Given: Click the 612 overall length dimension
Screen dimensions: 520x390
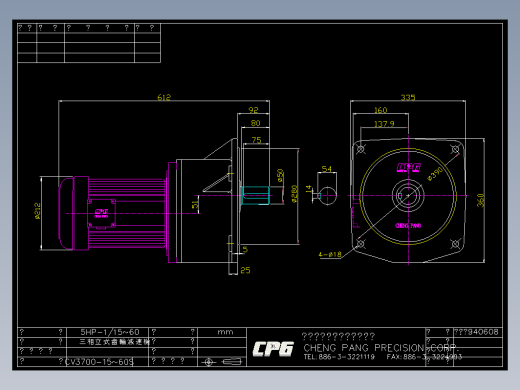Looking at the screenshot, I should pyautogui.click(x=164, y=97).
